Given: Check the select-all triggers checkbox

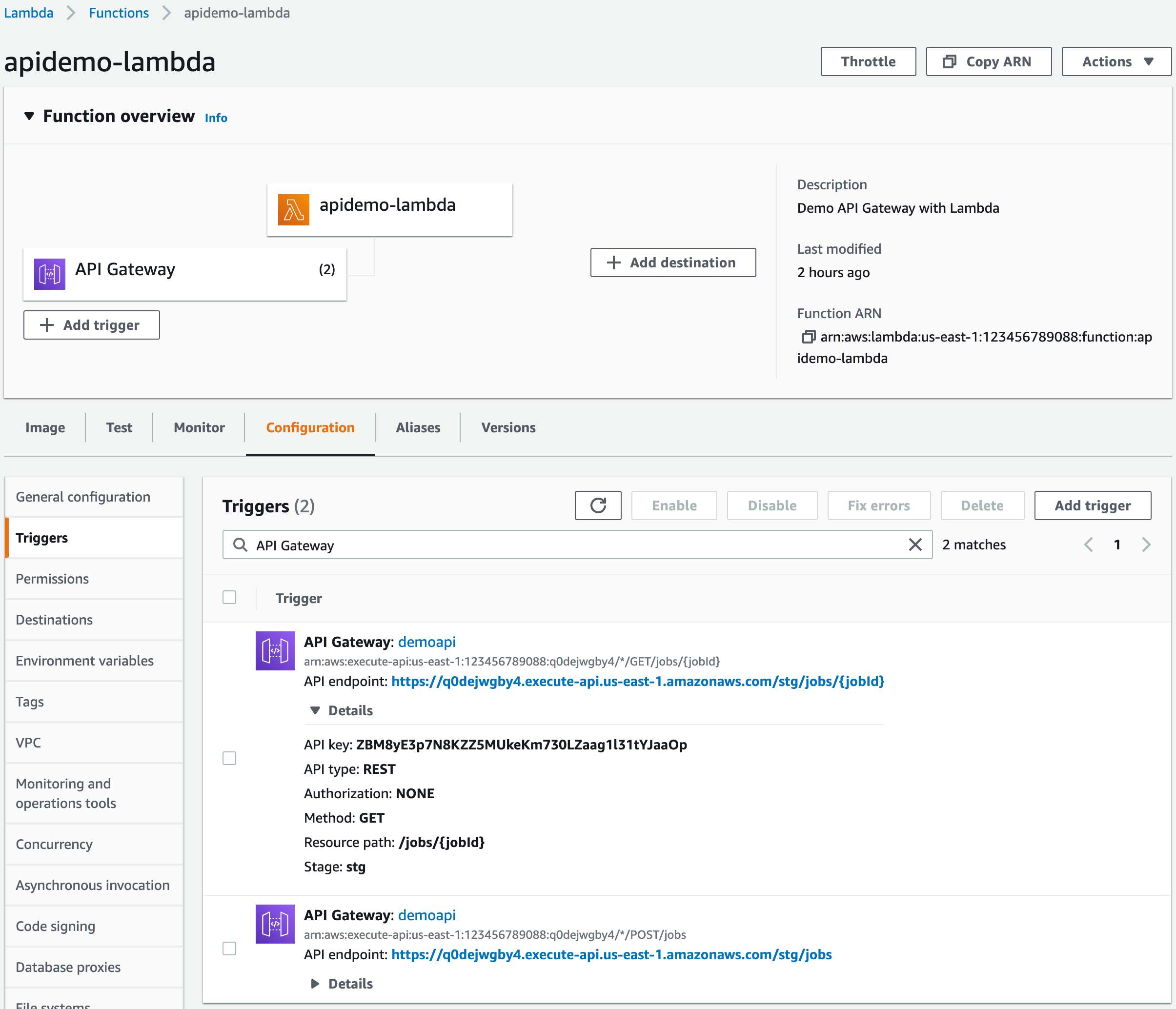Looking at the screenshot, I should (x=229, y=597).
